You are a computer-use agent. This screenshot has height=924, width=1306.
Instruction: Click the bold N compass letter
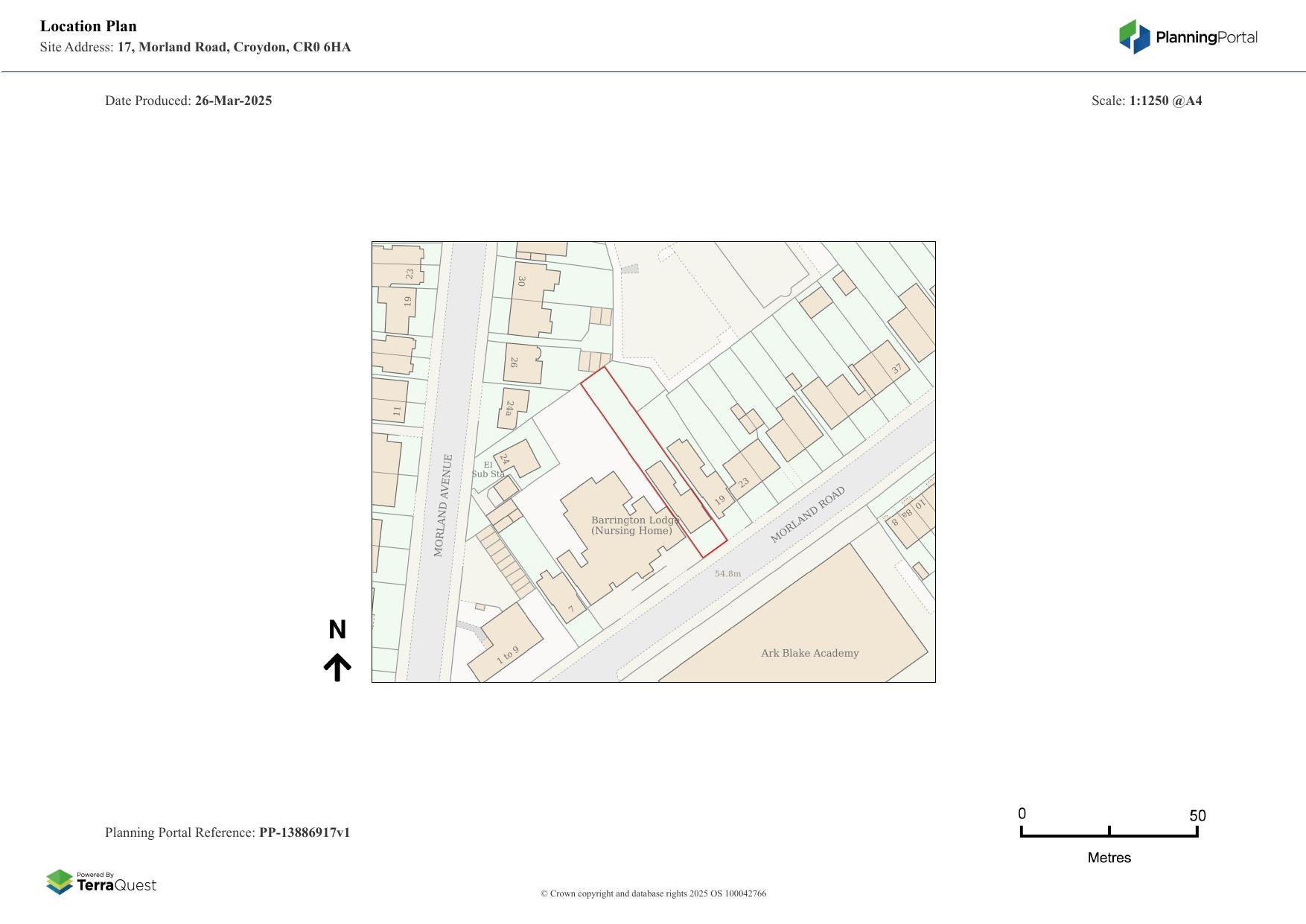[337, 630]
